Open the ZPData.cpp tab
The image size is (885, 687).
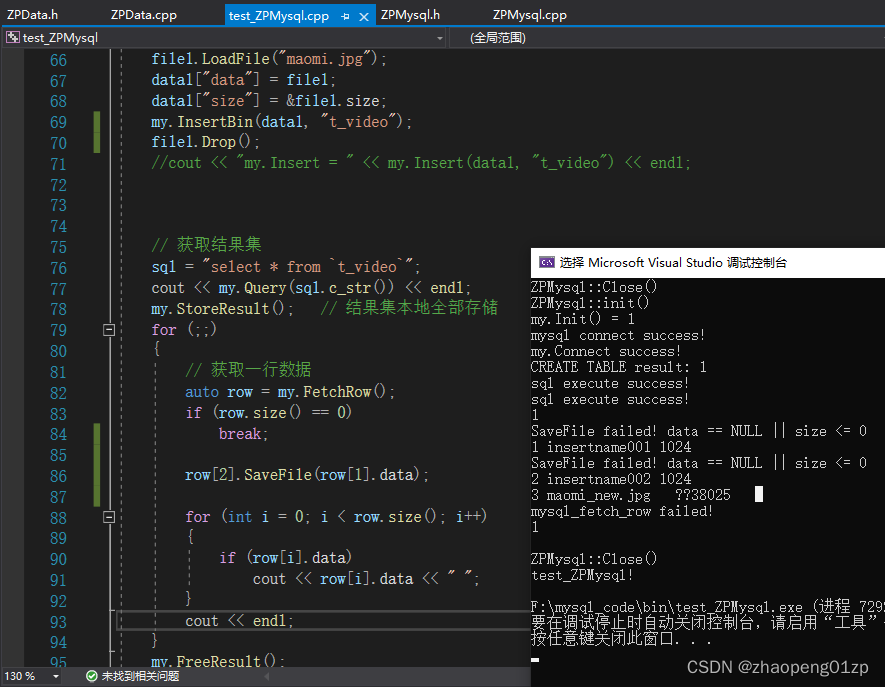tap(143, 15)
